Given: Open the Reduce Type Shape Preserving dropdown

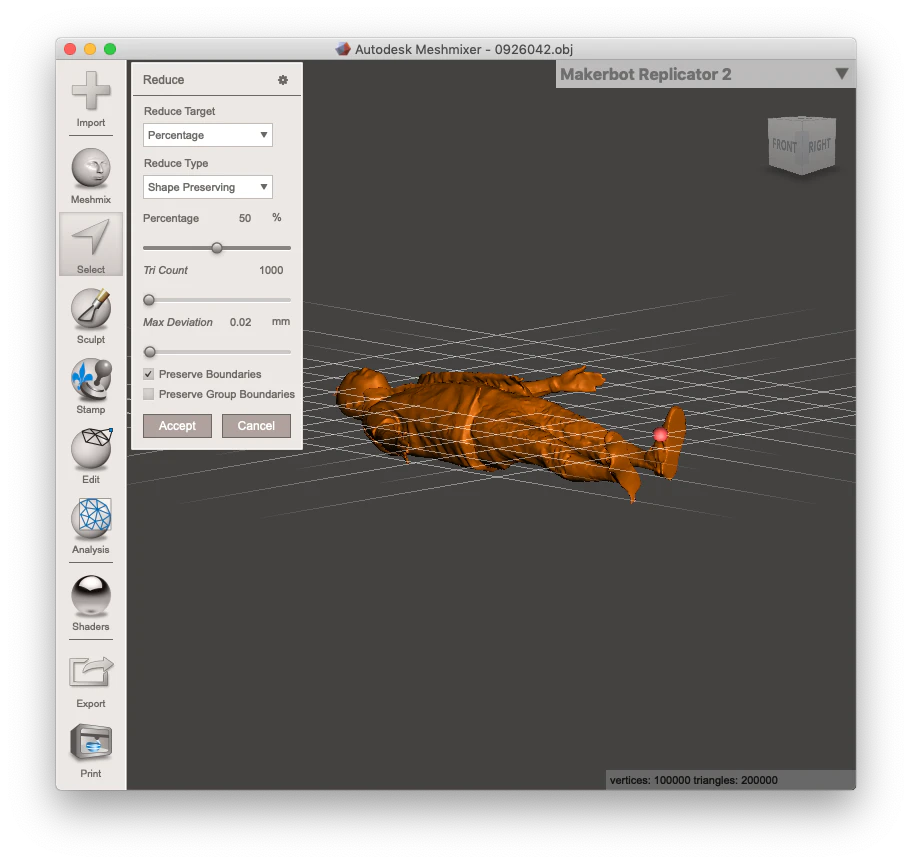Looking at the screenshot, I should [208, 187].
